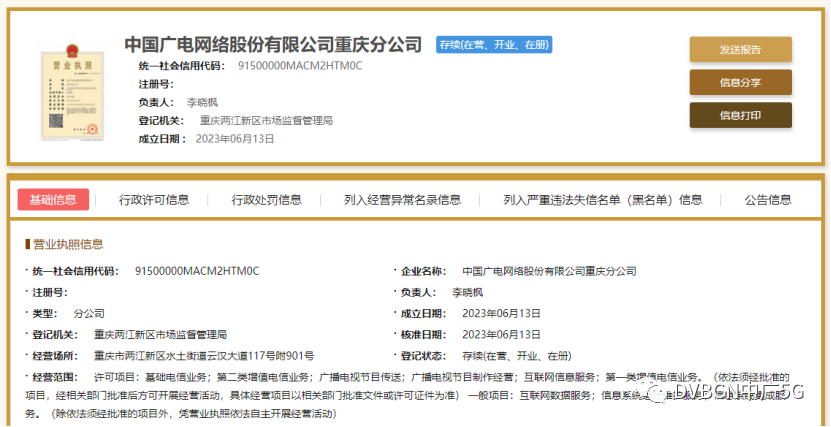Switch to the 行政许可信息 tab
Image resolution: width=831 pixels, height=427 pixels.
coord(154,200)
